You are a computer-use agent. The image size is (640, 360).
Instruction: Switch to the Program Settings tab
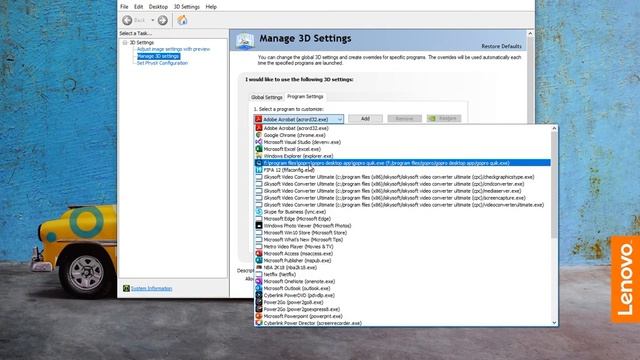(305, 96)
